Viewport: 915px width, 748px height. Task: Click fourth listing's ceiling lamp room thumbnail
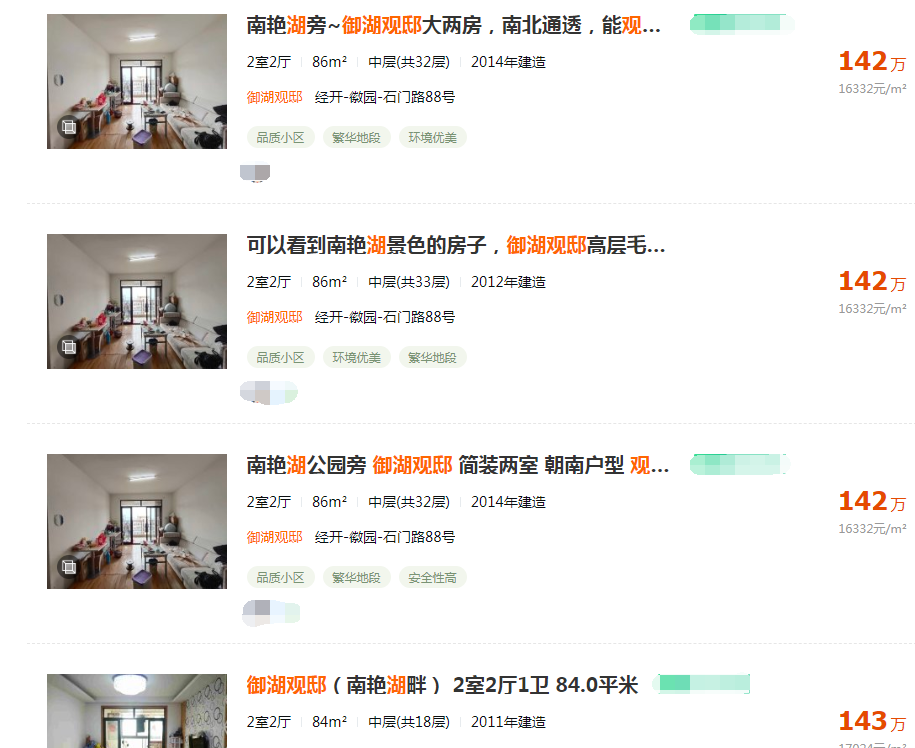pos(137,711)
